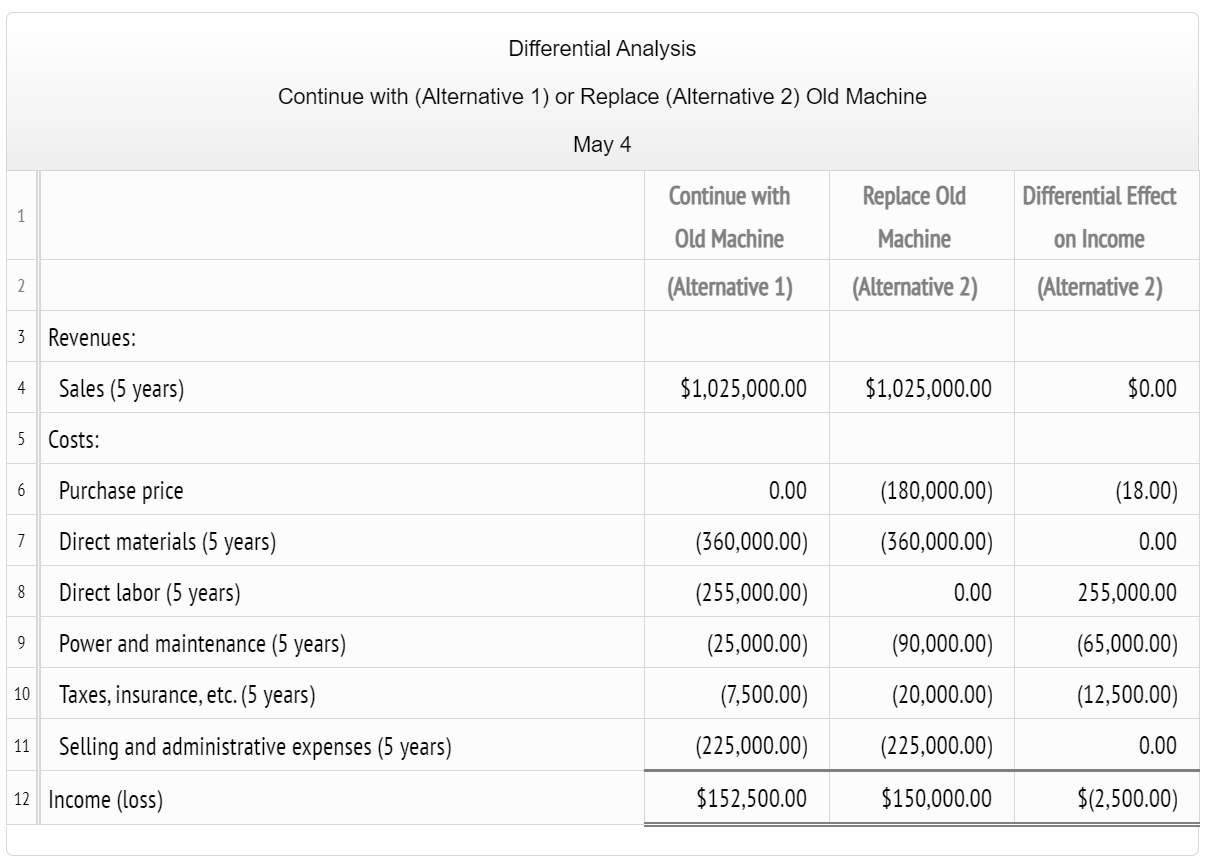Select the Direct labor differential cell 255,000.00
The height and width of the screenshot is (861, 1213).
(x=1106, y=592)
